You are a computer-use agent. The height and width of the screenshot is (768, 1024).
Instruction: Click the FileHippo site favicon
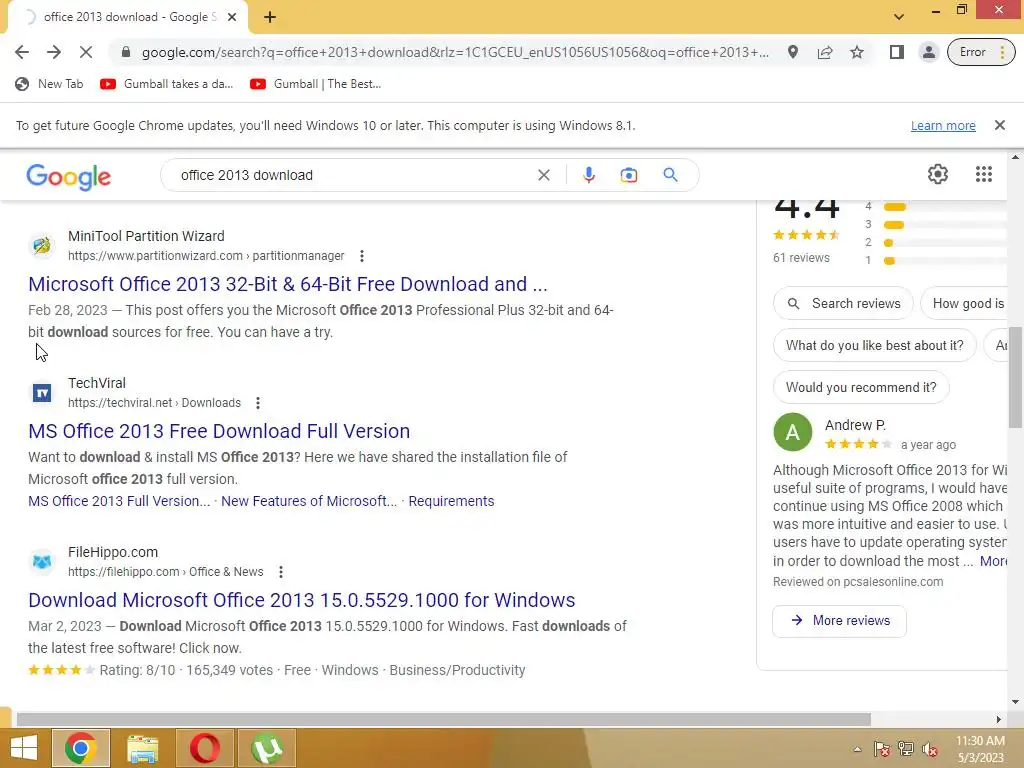pos(42,562)
